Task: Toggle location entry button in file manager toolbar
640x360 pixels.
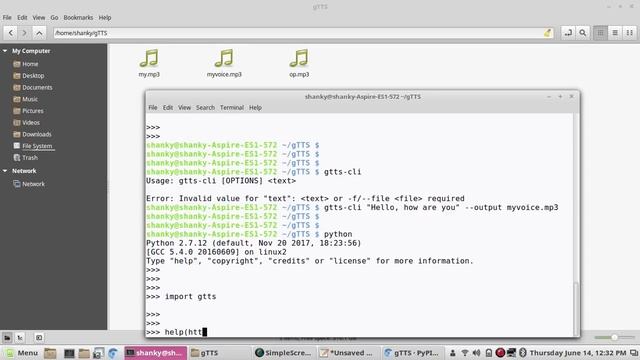Action: click(x=568, y=33)
